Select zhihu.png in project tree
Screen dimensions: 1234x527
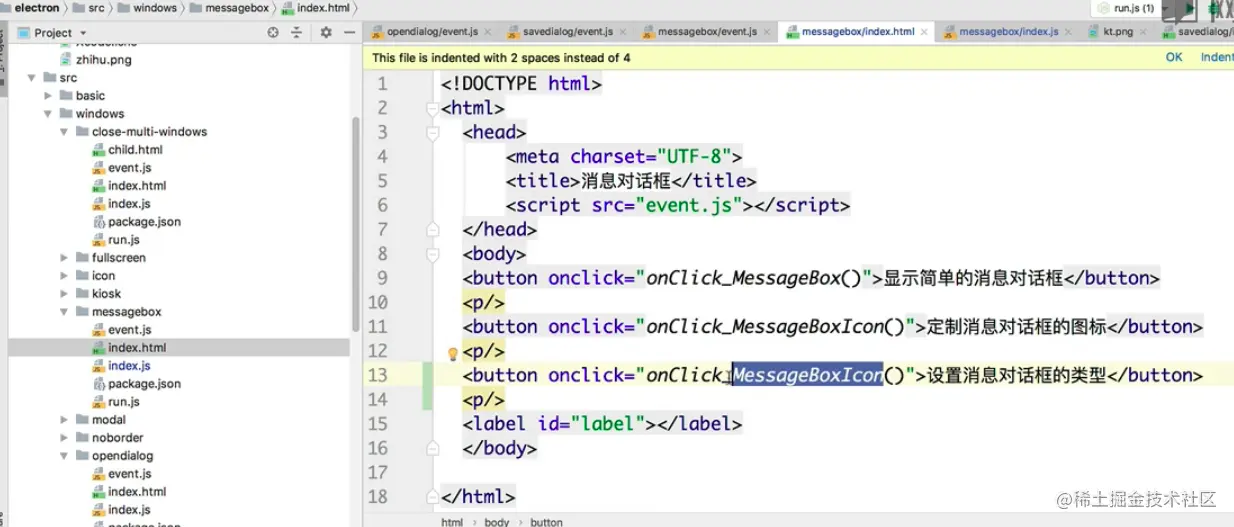pyautogui.click(x=104, y=60)
